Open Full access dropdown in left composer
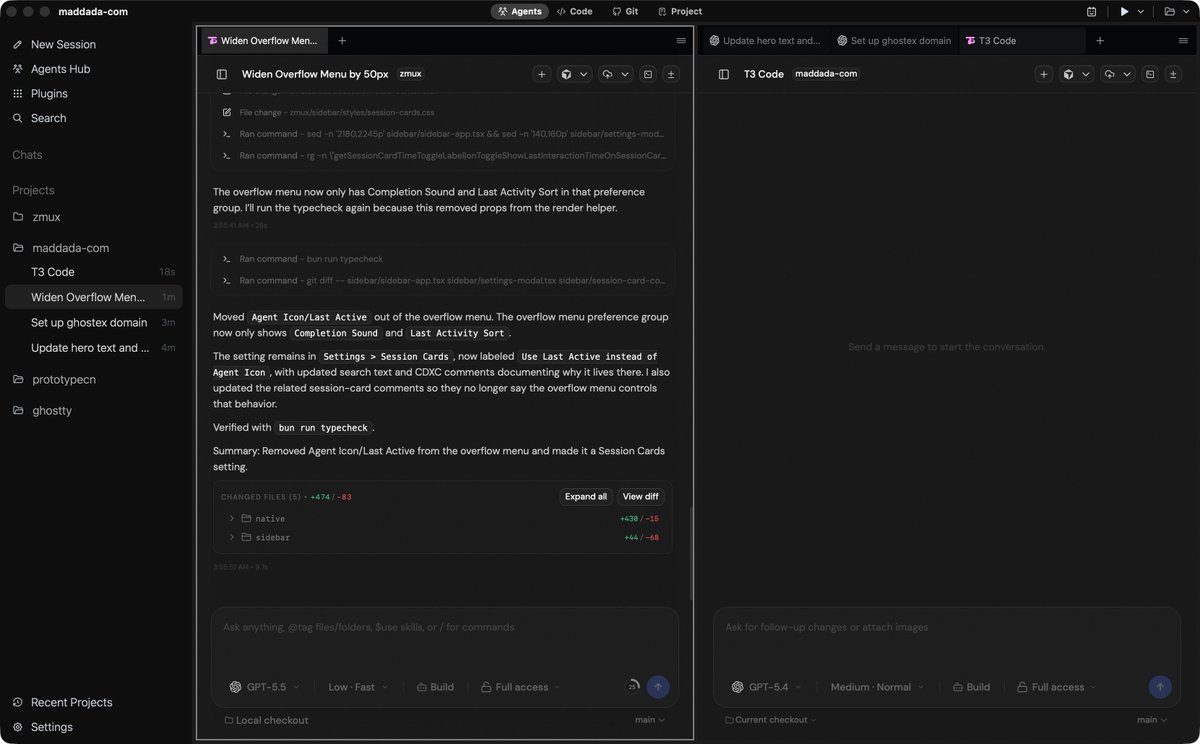Screen dimensions: 1200x744 click(520, 687)
